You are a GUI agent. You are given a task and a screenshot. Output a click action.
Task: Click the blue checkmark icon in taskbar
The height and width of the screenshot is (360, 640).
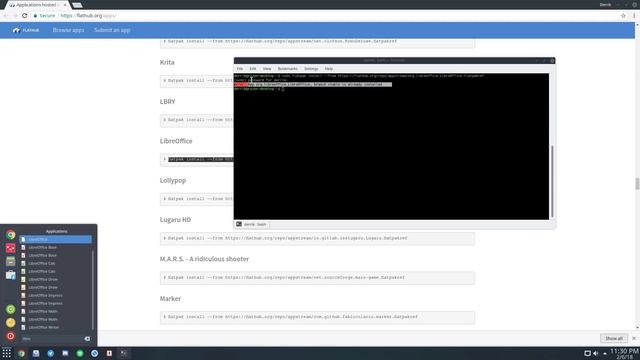(50, 353)
